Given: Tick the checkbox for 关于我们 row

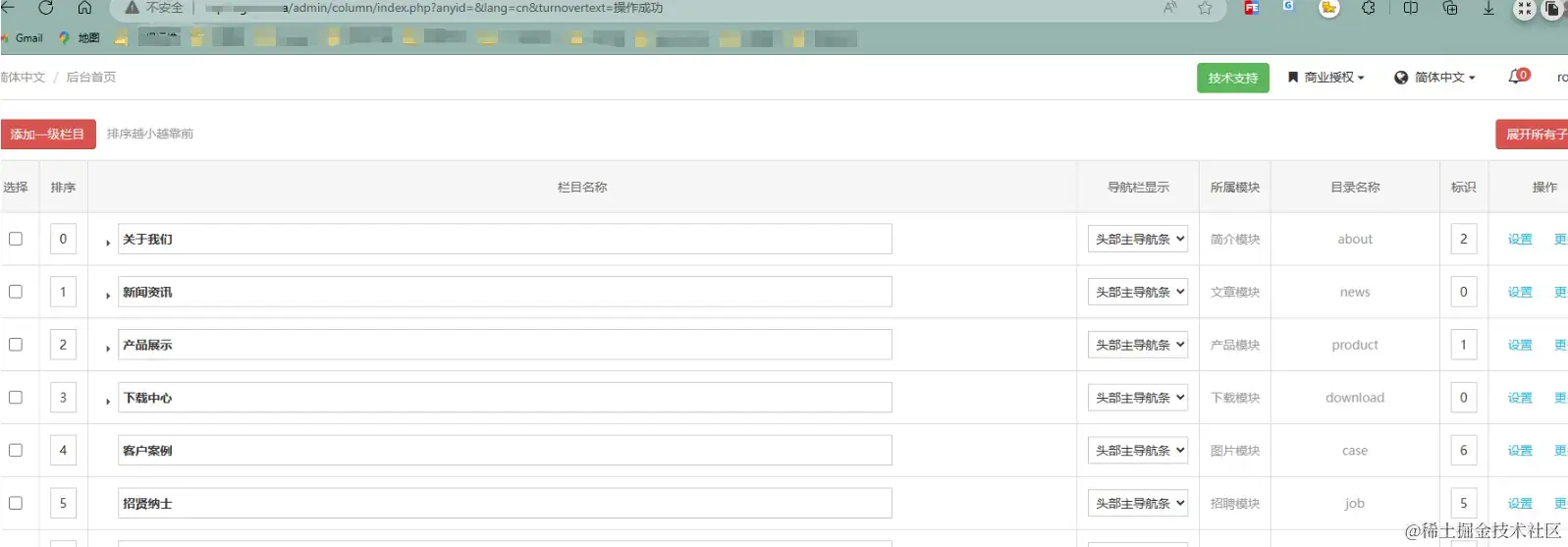Looking at the screenshot, I should click(x=16, y=239).
